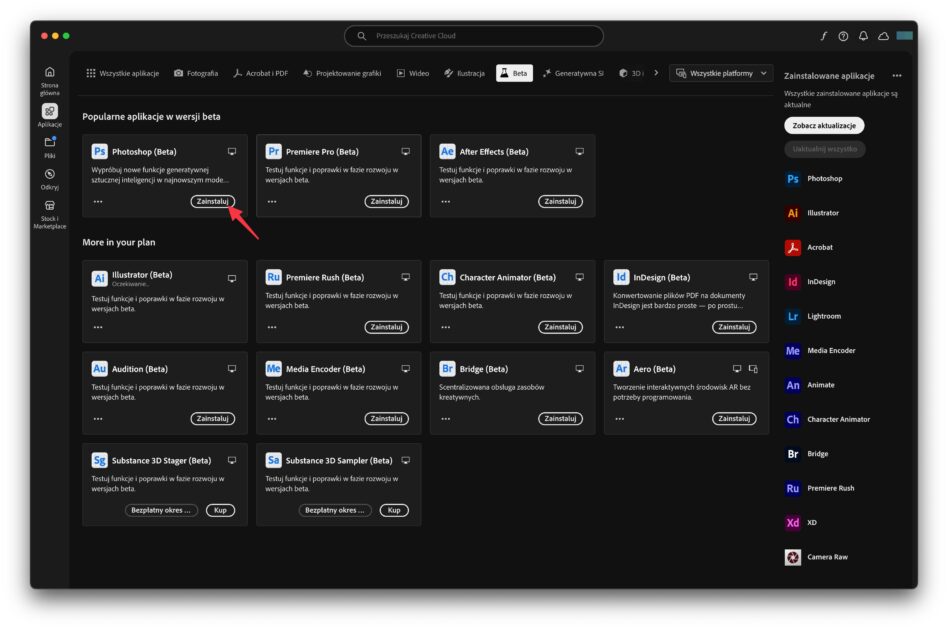The width and height of the screenshot is (948, 629).
Task: Install Media Encoder (Beta) with Zainstaluj
Action: 386,419
